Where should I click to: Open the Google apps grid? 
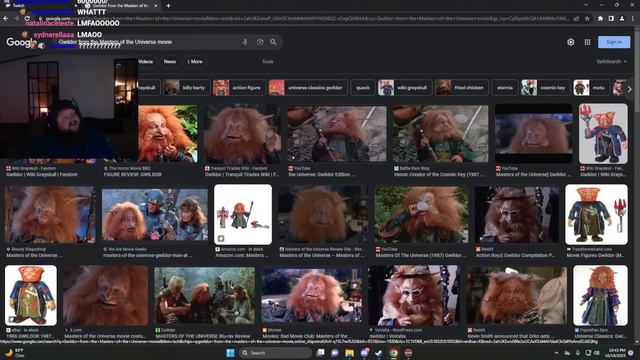pos(587,42)
